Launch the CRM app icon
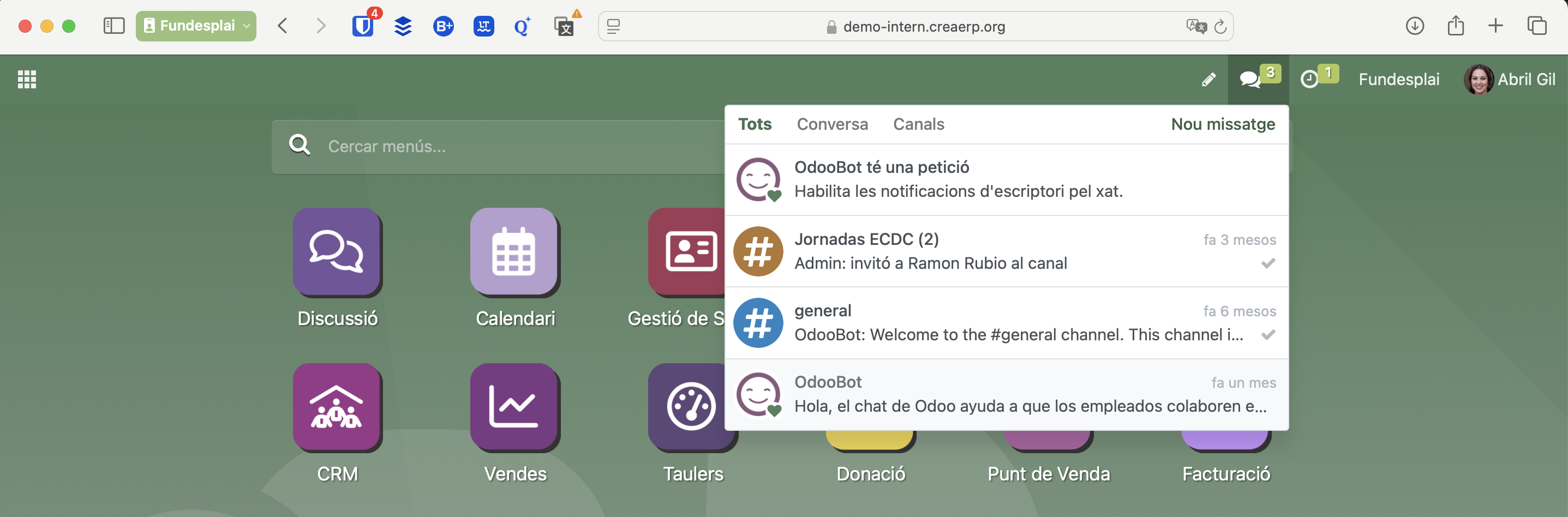1568x517 pixels. point(337,407)
